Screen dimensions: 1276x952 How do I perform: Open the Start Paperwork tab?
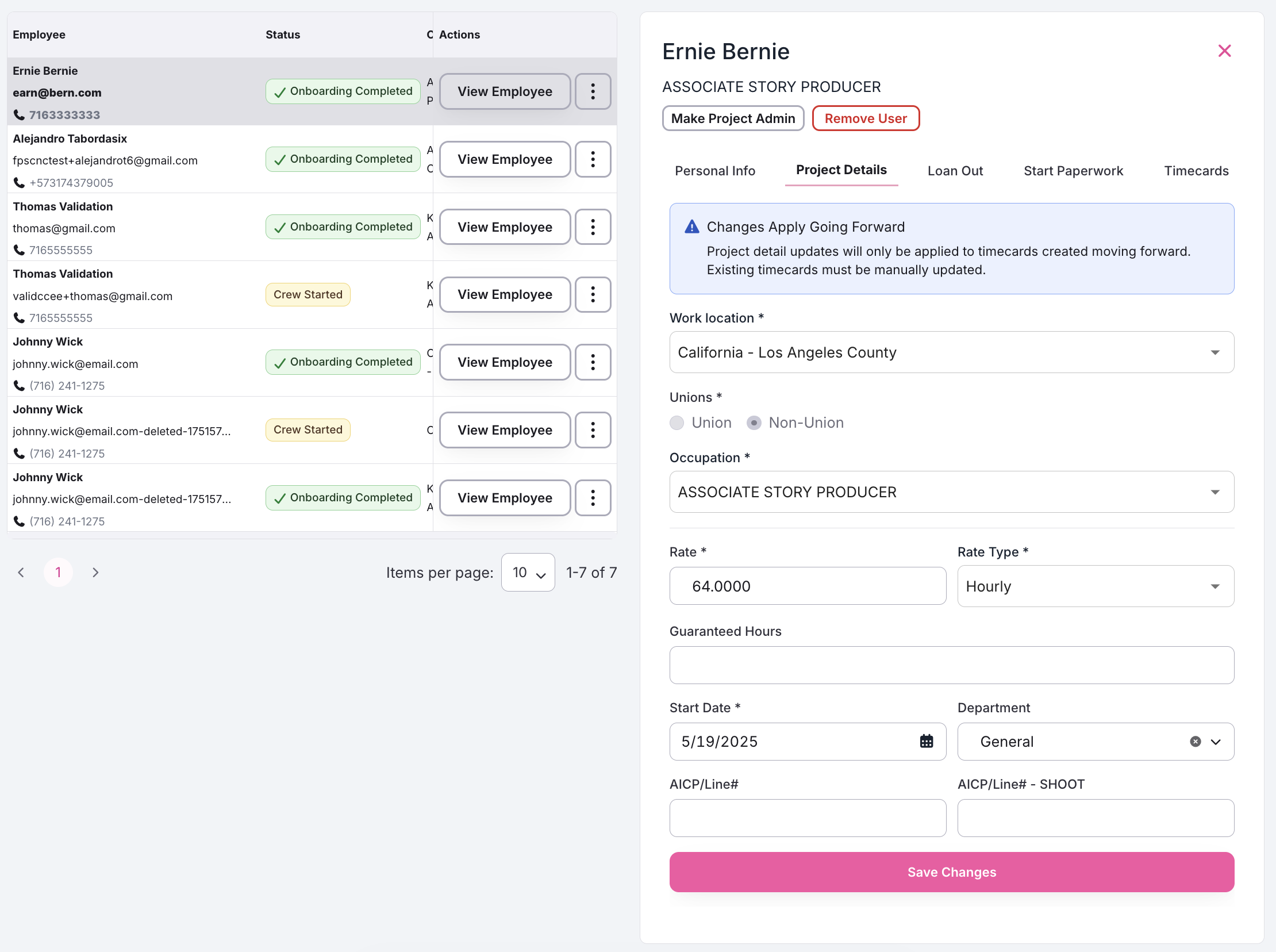coord(1073,171)
